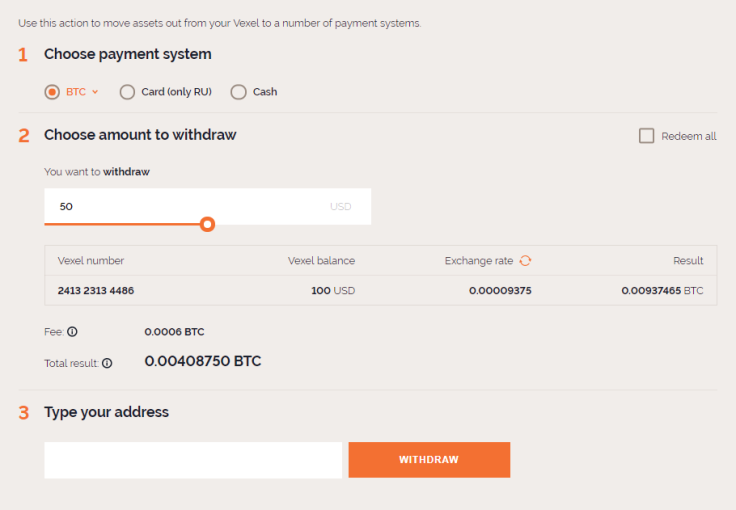Click the Vexel balance column header
The width and height of the screenshot is (736, 510).
(322, 260)
